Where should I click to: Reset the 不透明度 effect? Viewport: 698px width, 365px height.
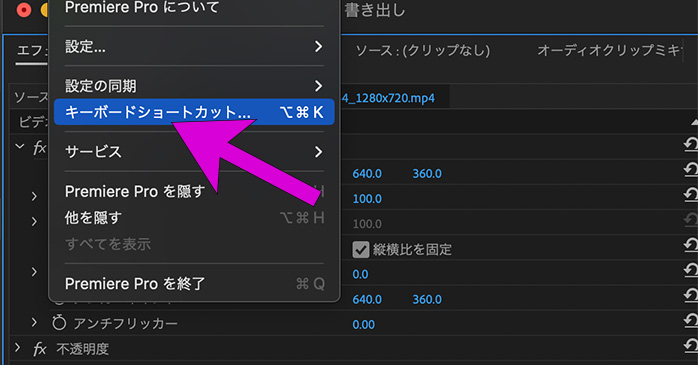pyautogui.click(x=691, y=346)
